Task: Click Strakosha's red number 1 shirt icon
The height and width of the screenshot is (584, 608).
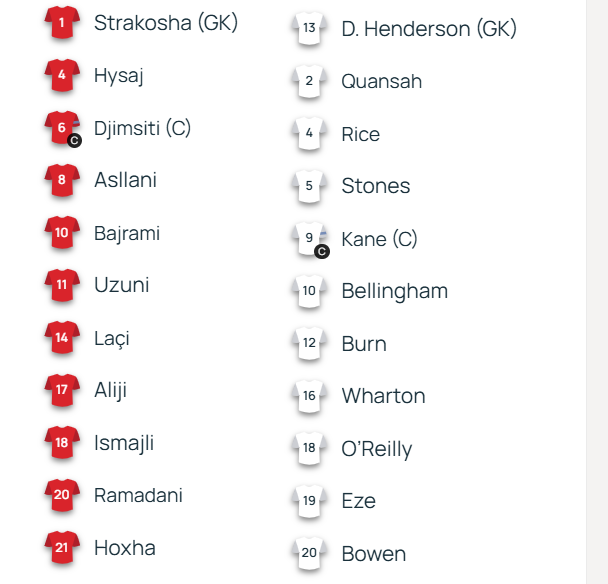Action: point(62,23)
